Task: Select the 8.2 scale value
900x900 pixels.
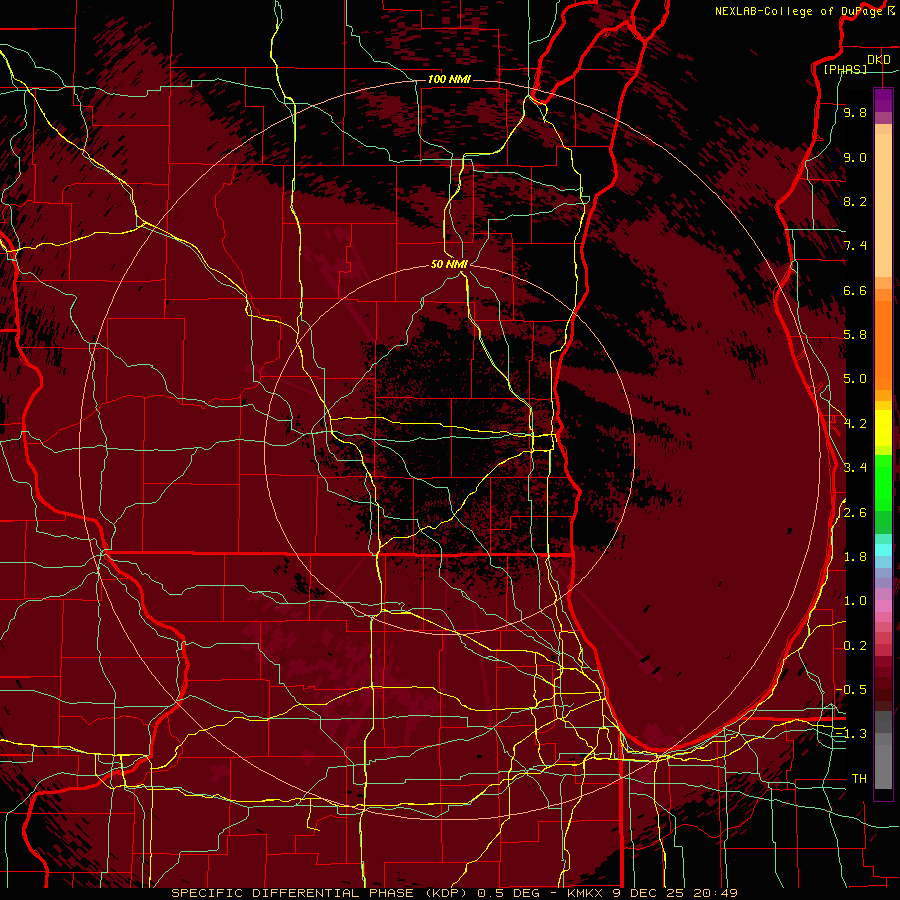Action: tap(855, 201)
